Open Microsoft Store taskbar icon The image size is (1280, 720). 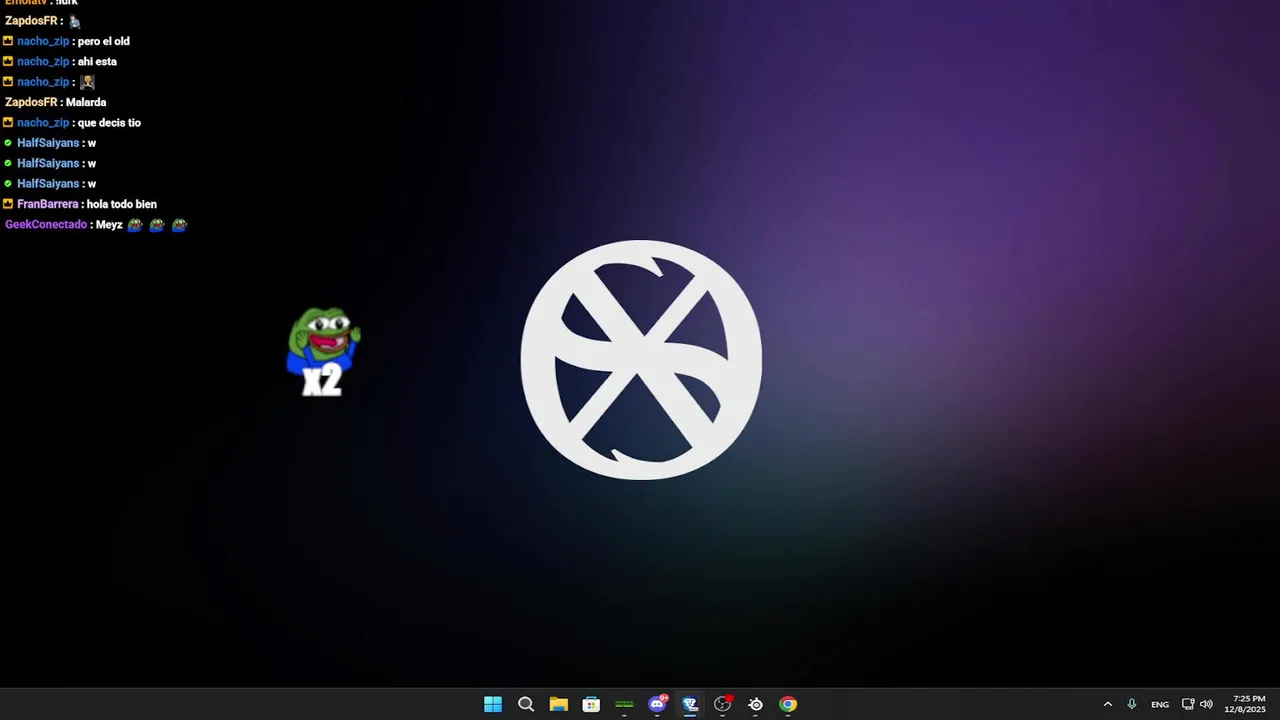591,704
